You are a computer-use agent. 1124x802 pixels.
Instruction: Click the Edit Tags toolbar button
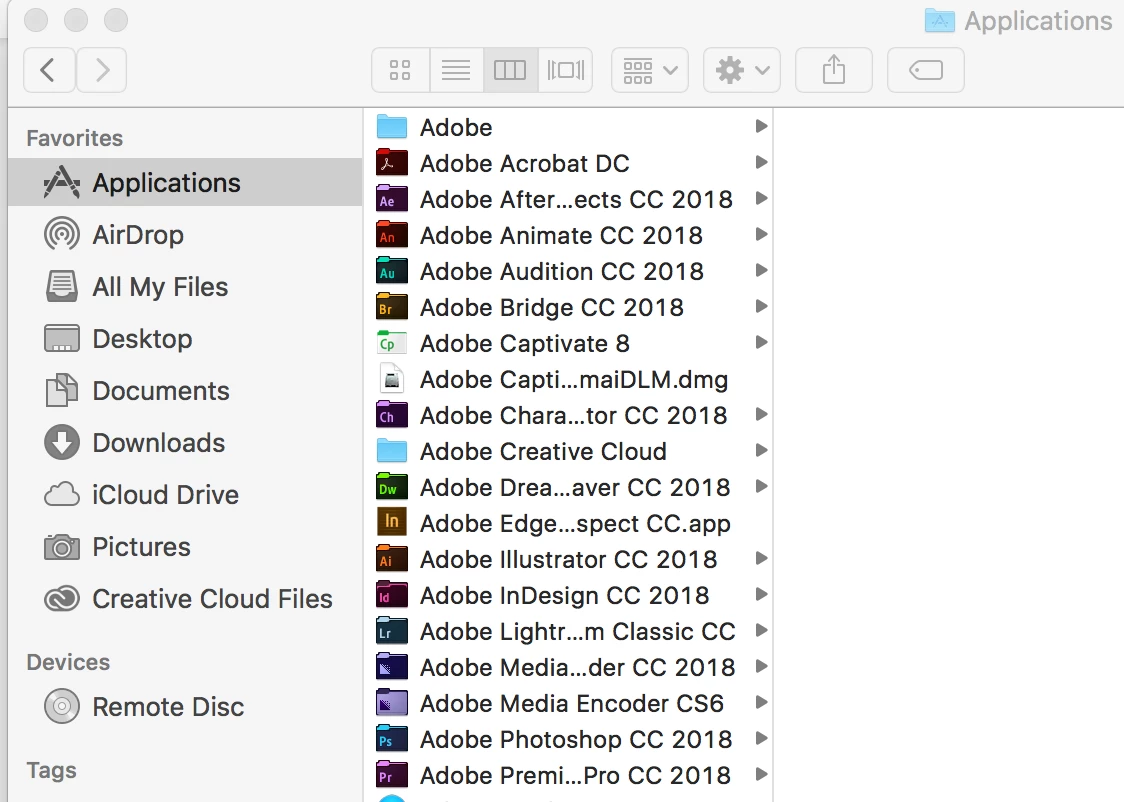(x=925, y=70)
